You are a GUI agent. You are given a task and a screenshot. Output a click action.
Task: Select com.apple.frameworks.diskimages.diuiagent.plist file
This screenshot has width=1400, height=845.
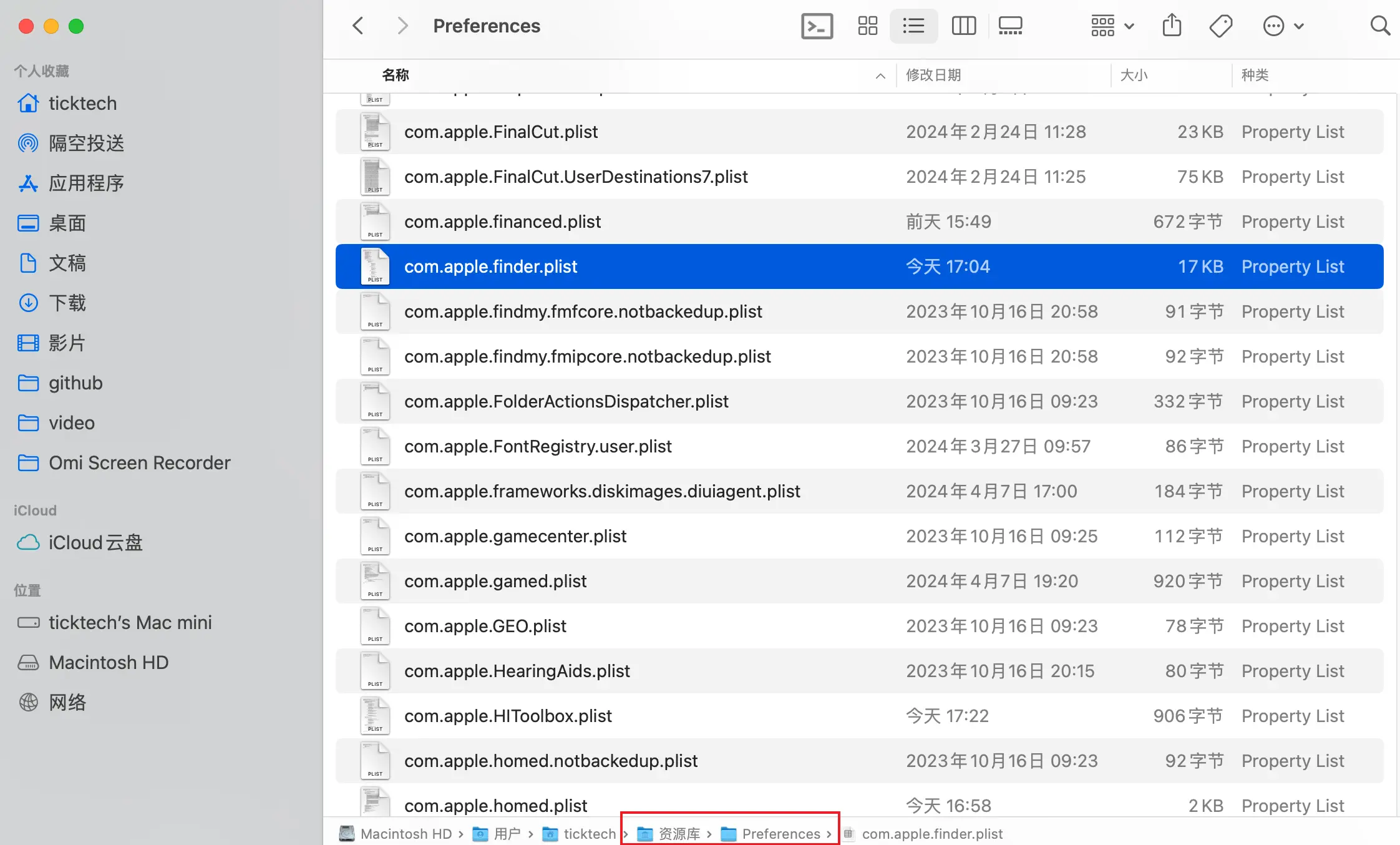pos(860,491)
